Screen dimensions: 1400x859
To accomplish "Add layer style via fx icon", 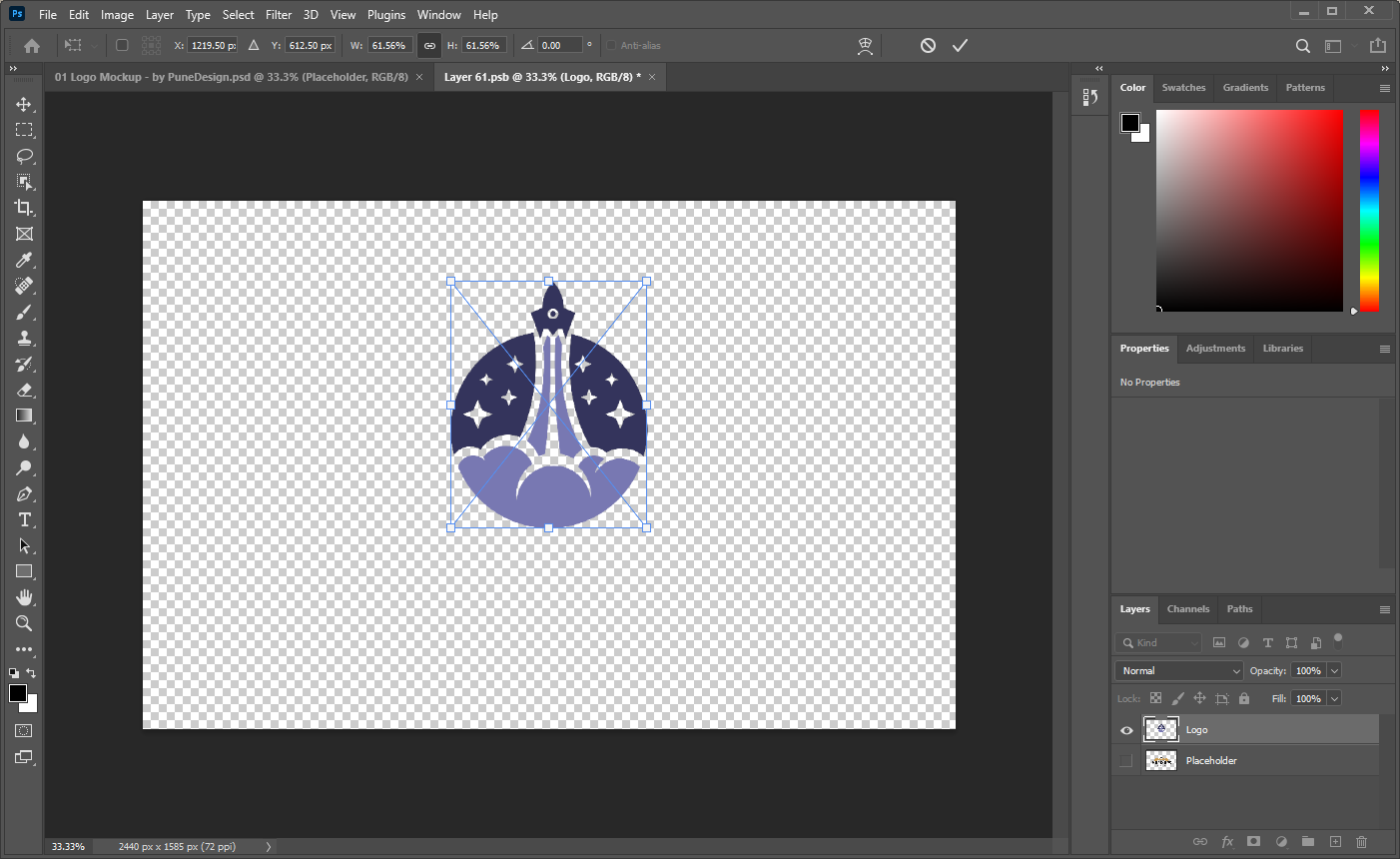I will (1227, 841).
